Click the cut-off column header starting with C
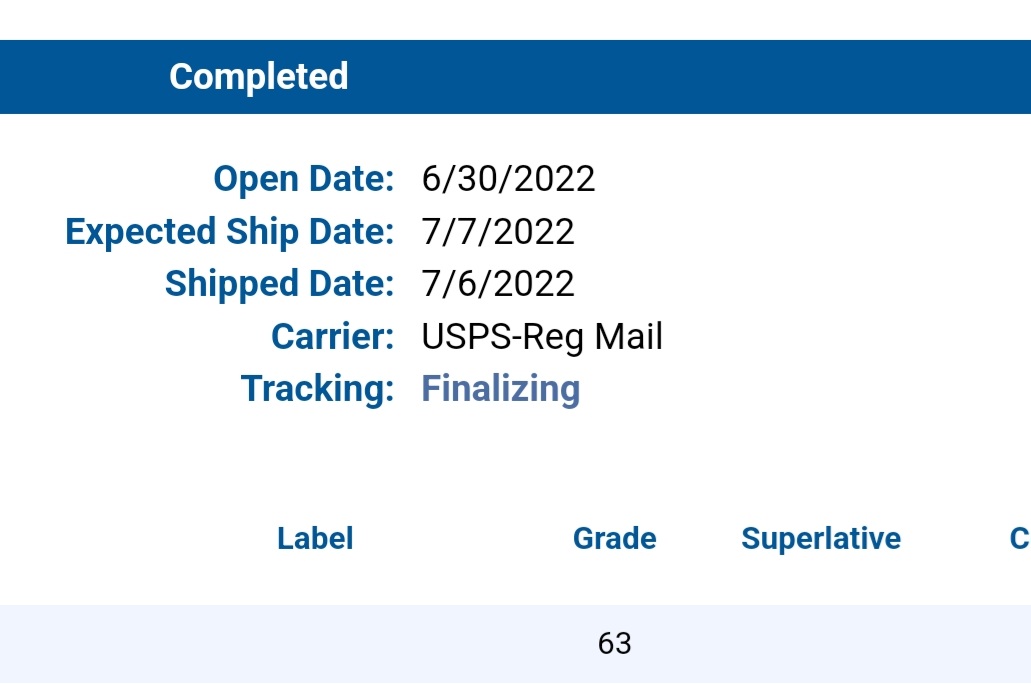This screenshot has width=1031, height=684. pos(1019,539)
